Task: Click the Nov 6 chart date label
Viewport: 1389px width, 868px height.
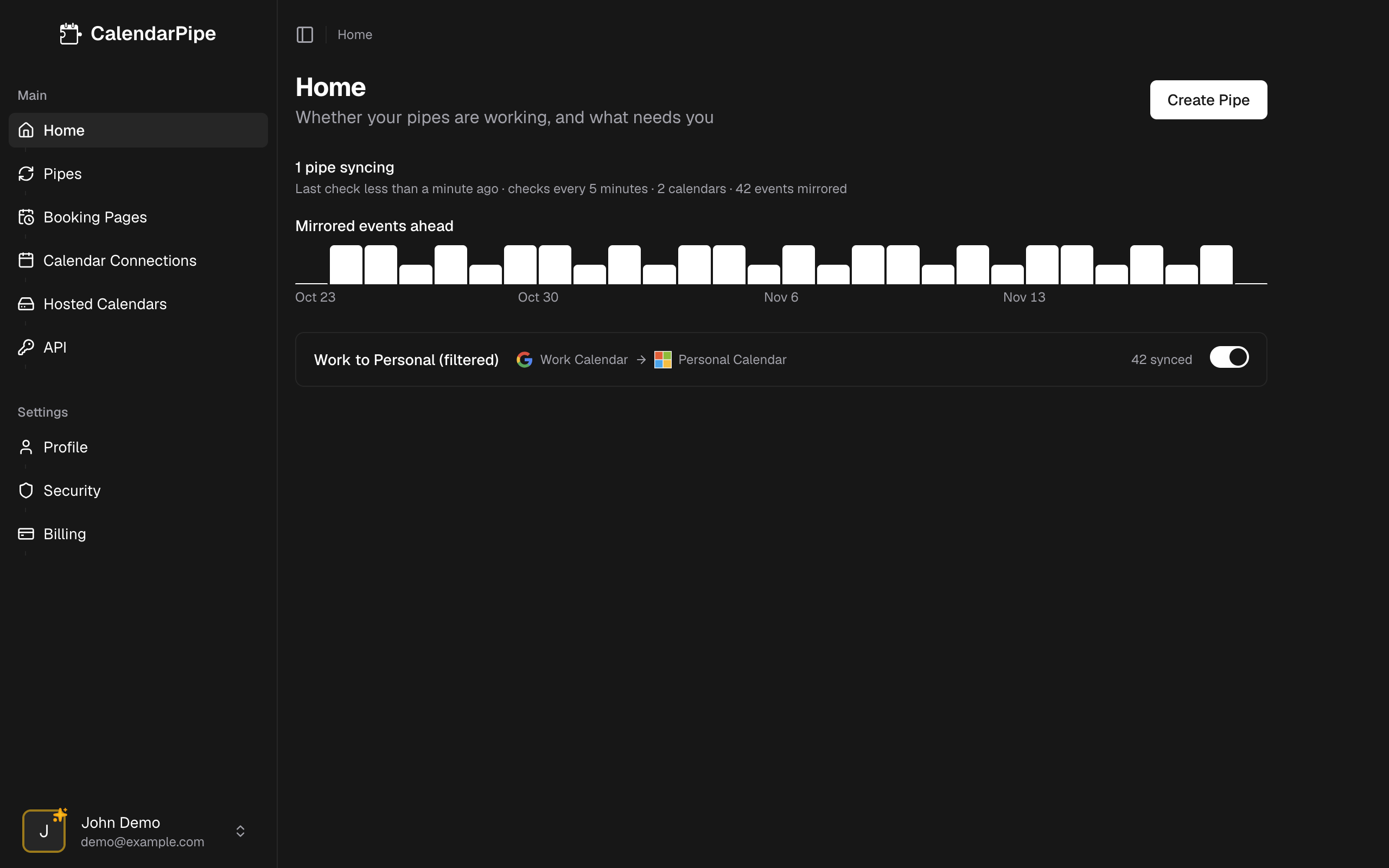Action: (781, 297)
